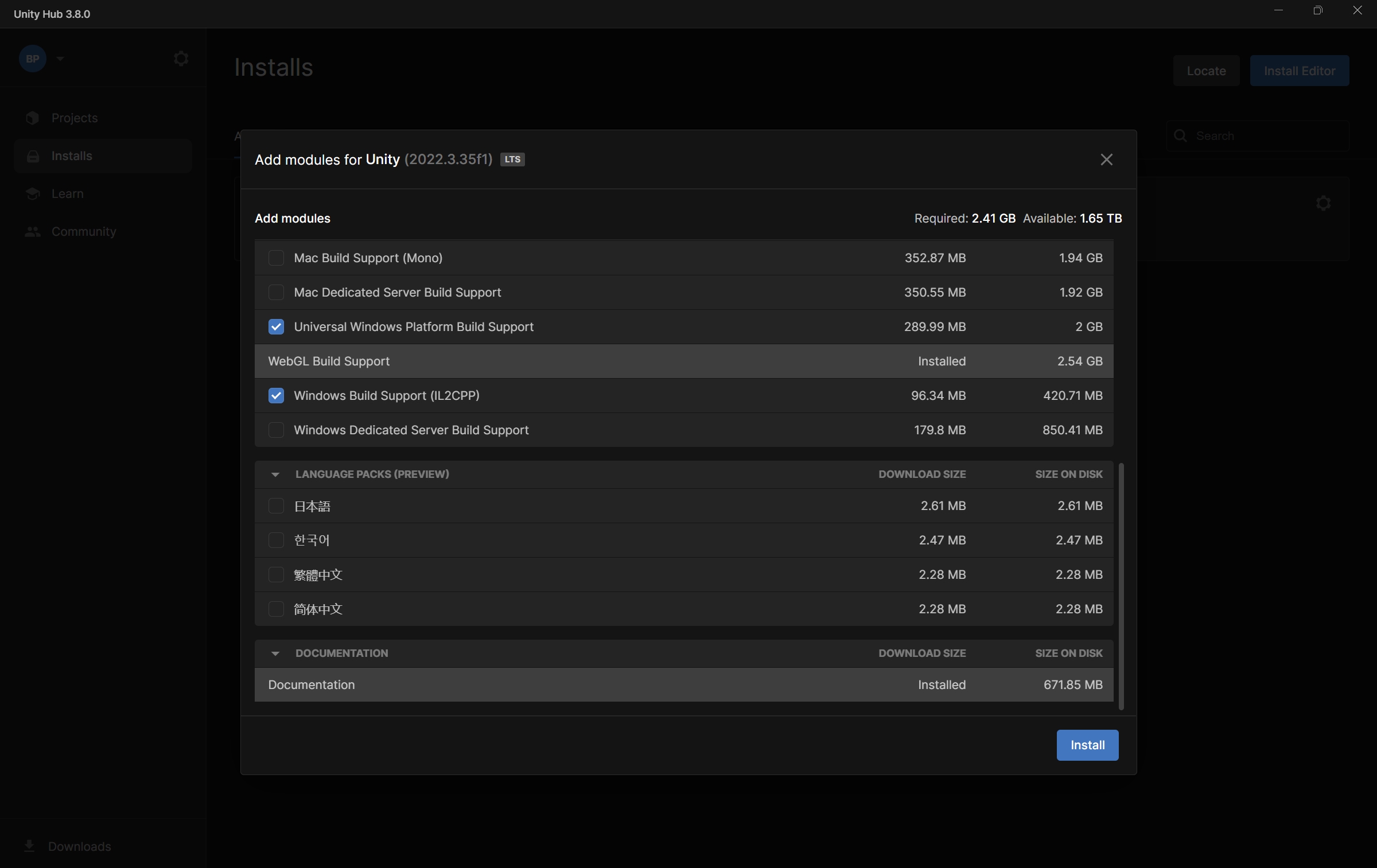Click the search magnifier icon
Screen dimensions: 1377x868
click(x=1181, y=135)
